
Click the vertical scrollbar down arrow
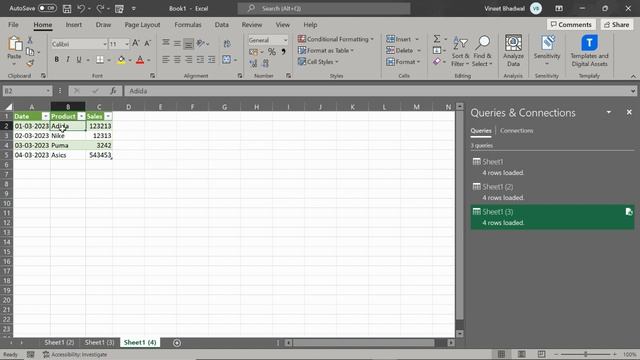click(460, 333)
